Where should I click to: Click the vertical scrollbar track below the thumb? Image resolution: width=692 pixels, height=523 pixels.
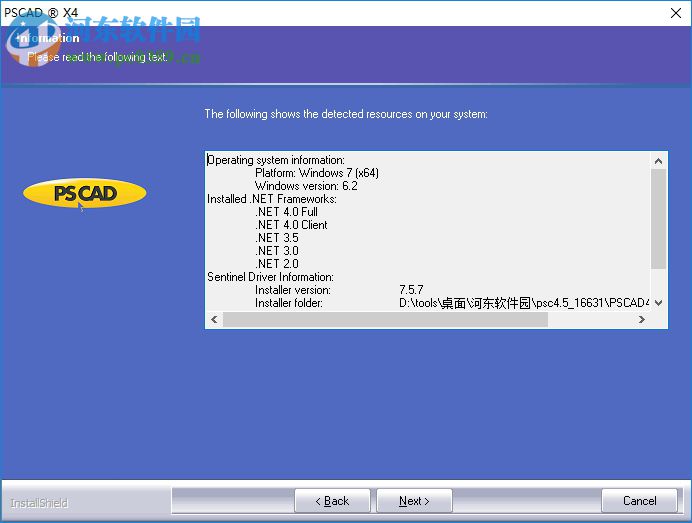[x=659, y=282]
